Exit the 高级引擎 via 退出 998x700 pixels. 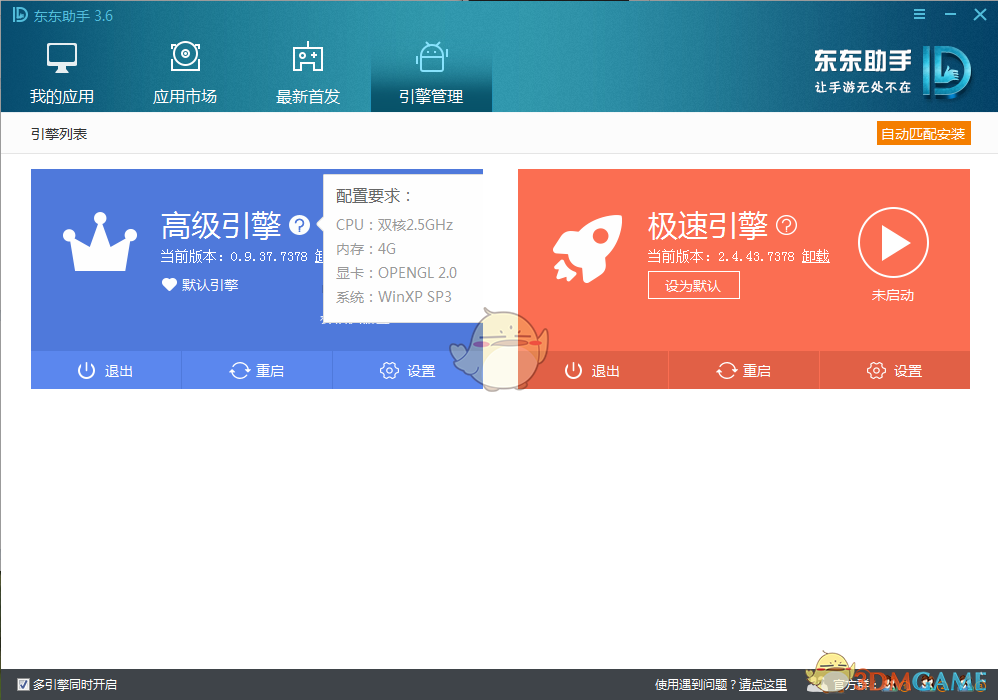(106, 370)
